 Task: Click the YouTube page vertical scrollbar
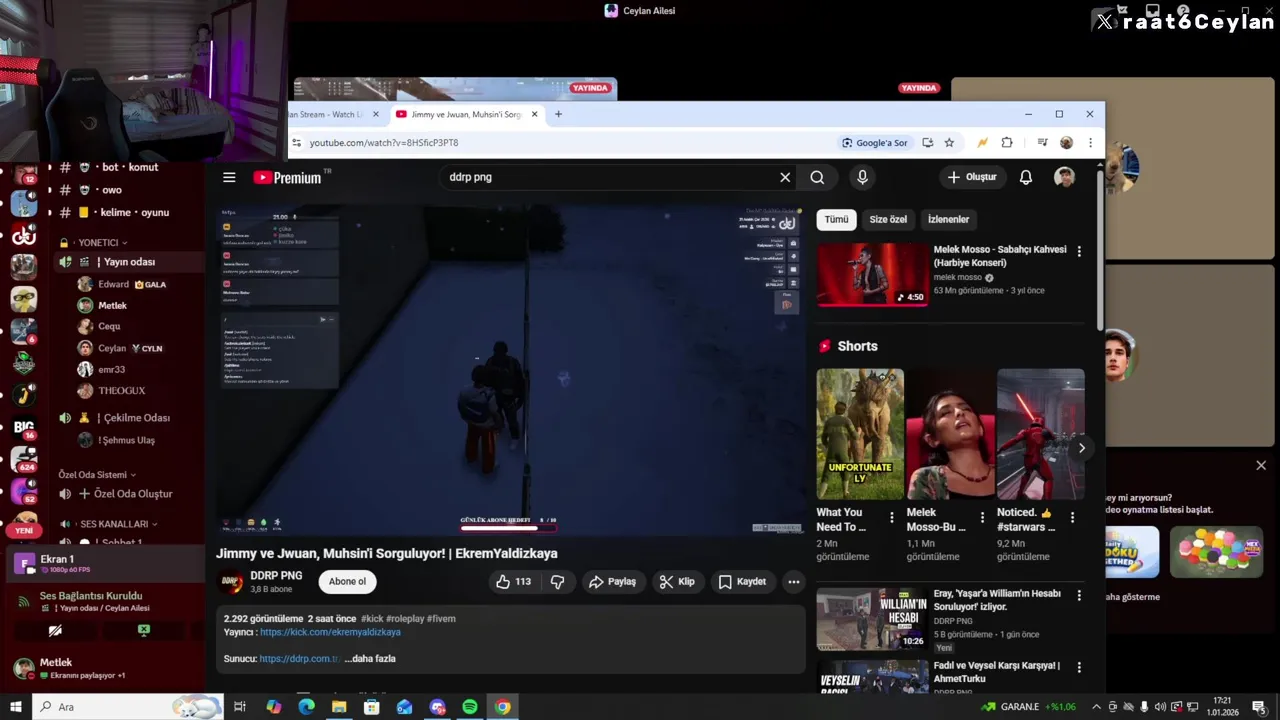pos(1100,253)
